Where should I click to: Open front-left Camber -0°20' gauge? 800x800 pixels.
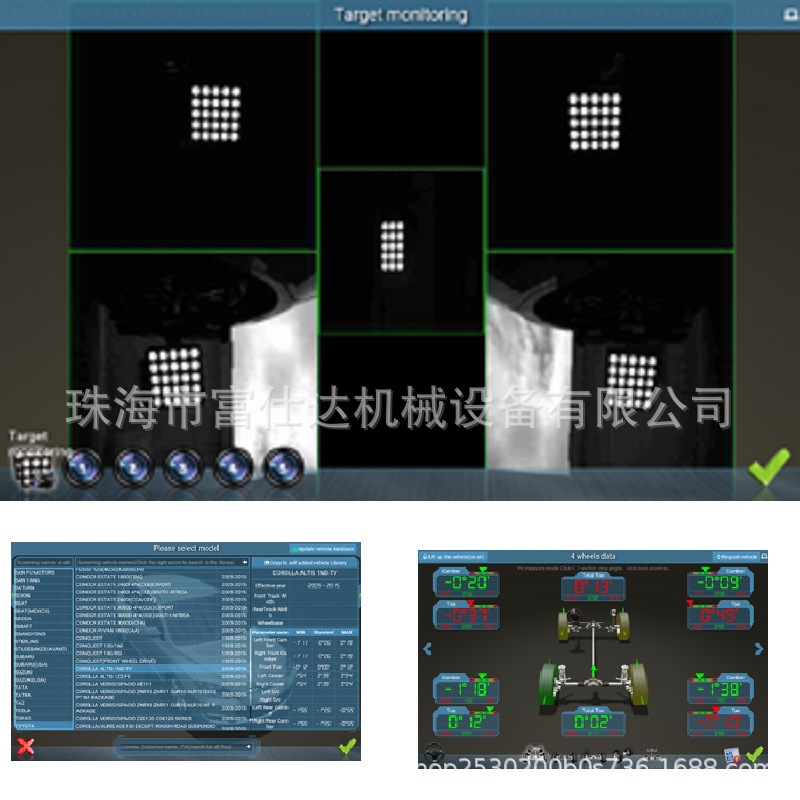tap(466, 582)
